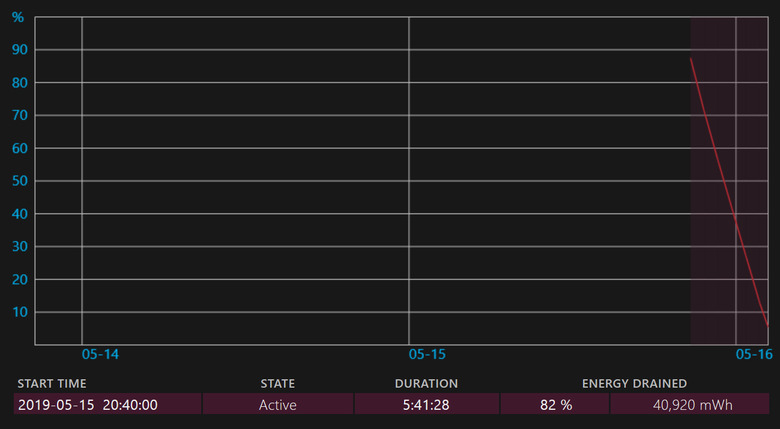
Task: Click the 80 percent axis label
Action: [x=20, y=83]
